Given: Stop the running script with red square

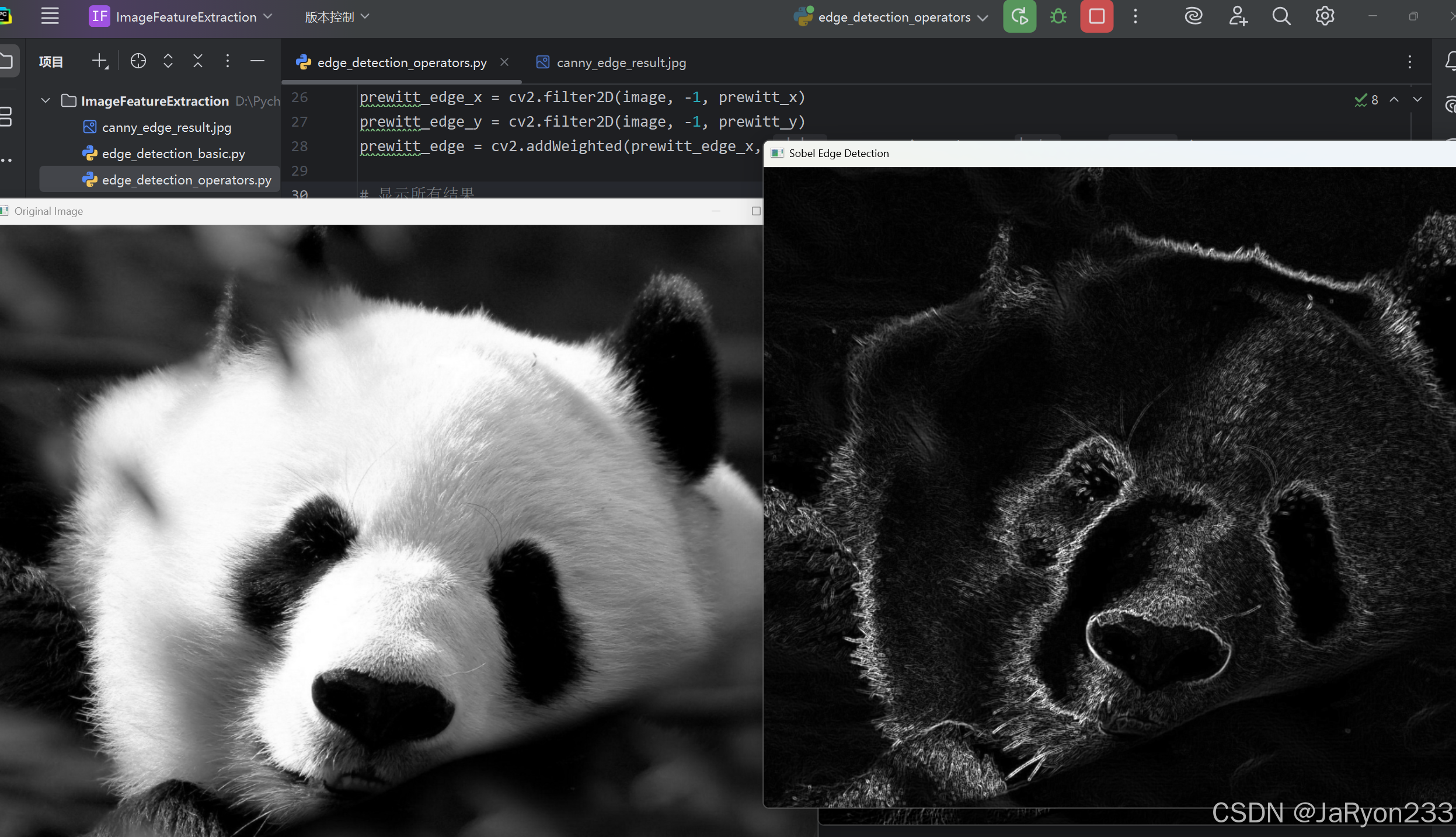Looking at the screenshot, I should [x=1096, y=16].
